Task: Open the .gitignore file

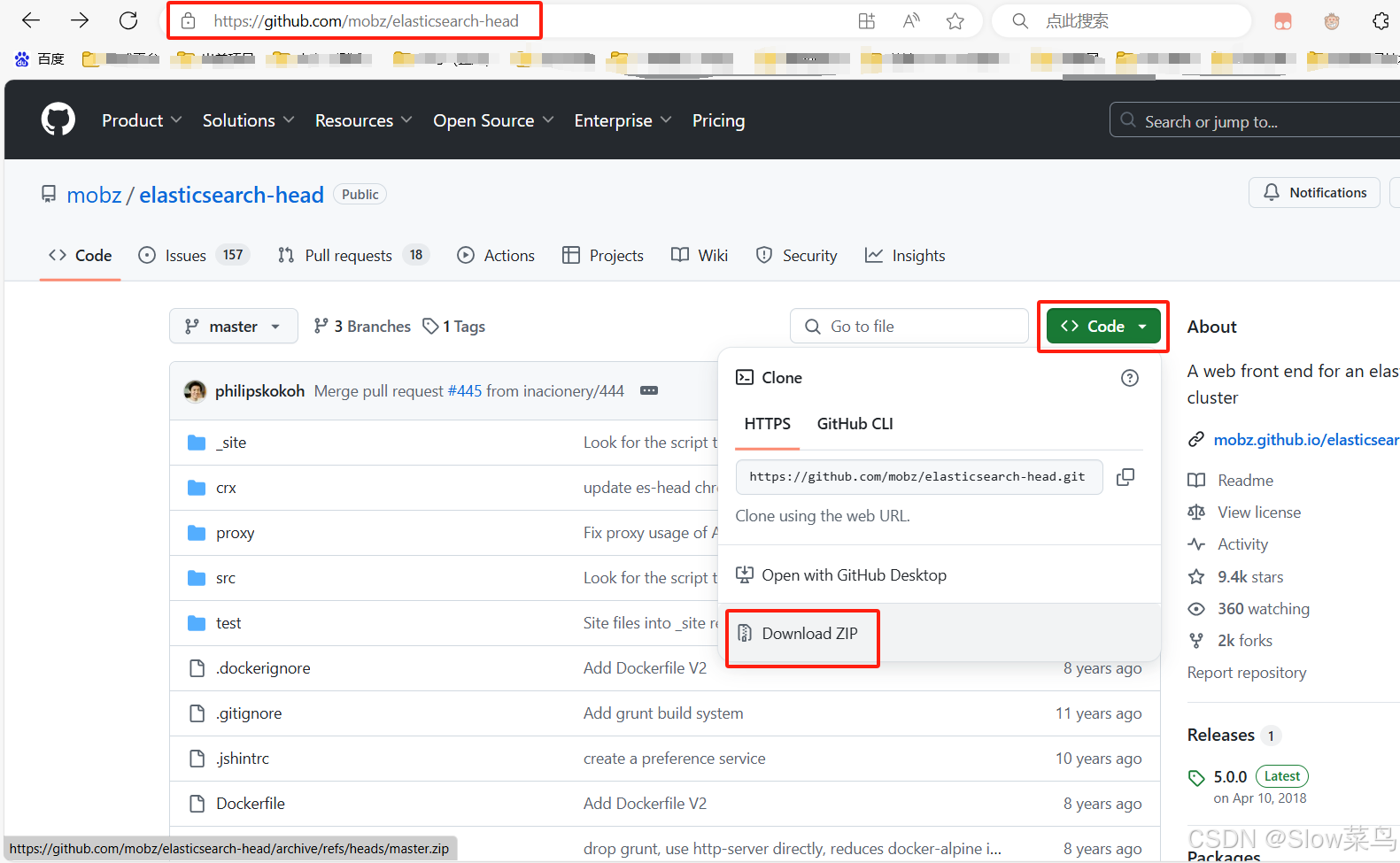Action: (249, 713)
